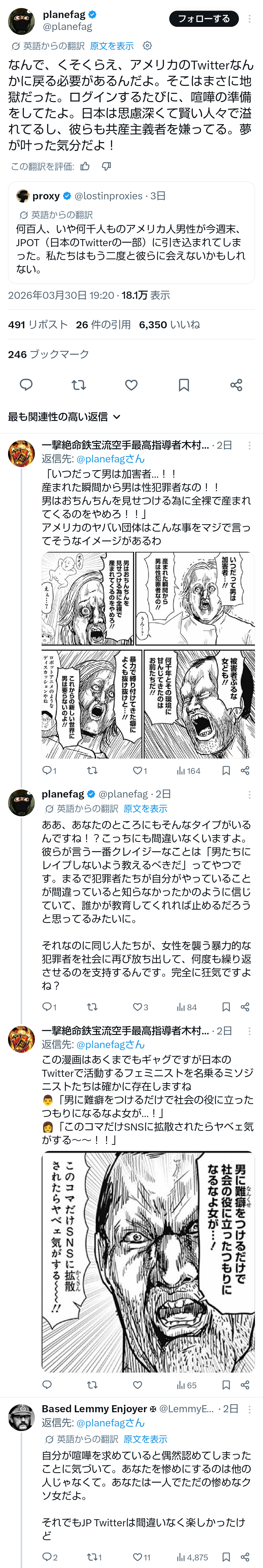The height and width of the screenshot is (1568, 263).
Task: Show original text via 原文を表示 at top
Action: 112,46
